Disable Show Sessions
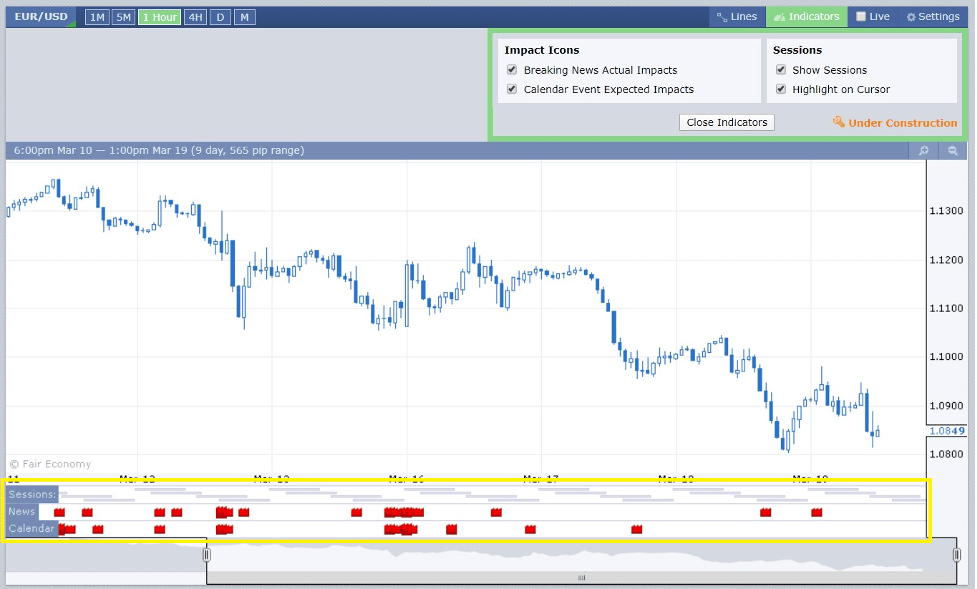Viewport: 977px width, 589px height. (x=781, y=70)
